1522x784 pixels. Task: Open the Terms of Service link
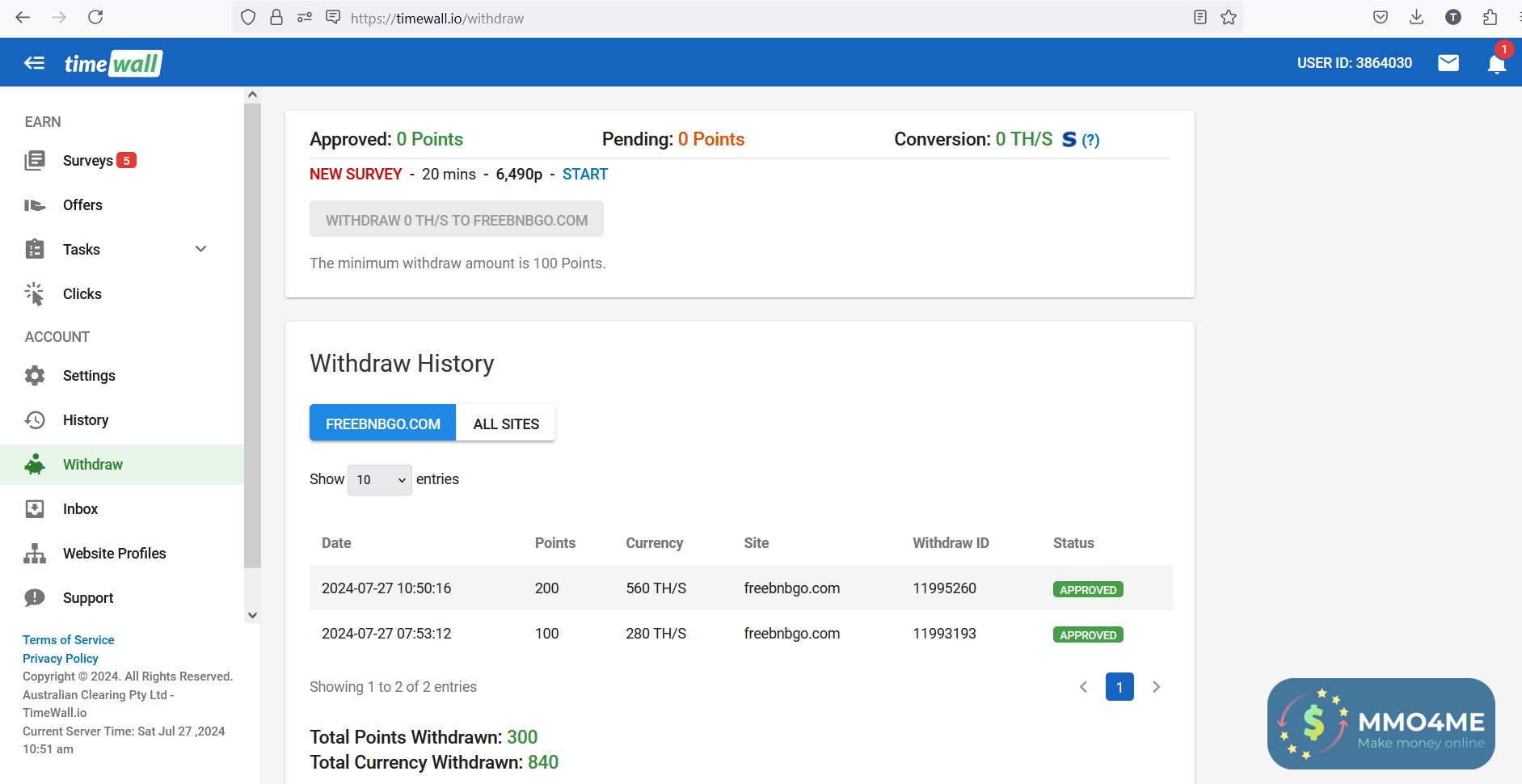(x=69, y=640)
